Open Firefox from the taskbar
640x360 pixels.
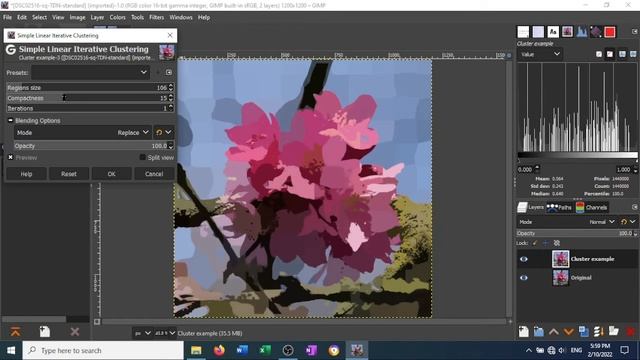219,350
